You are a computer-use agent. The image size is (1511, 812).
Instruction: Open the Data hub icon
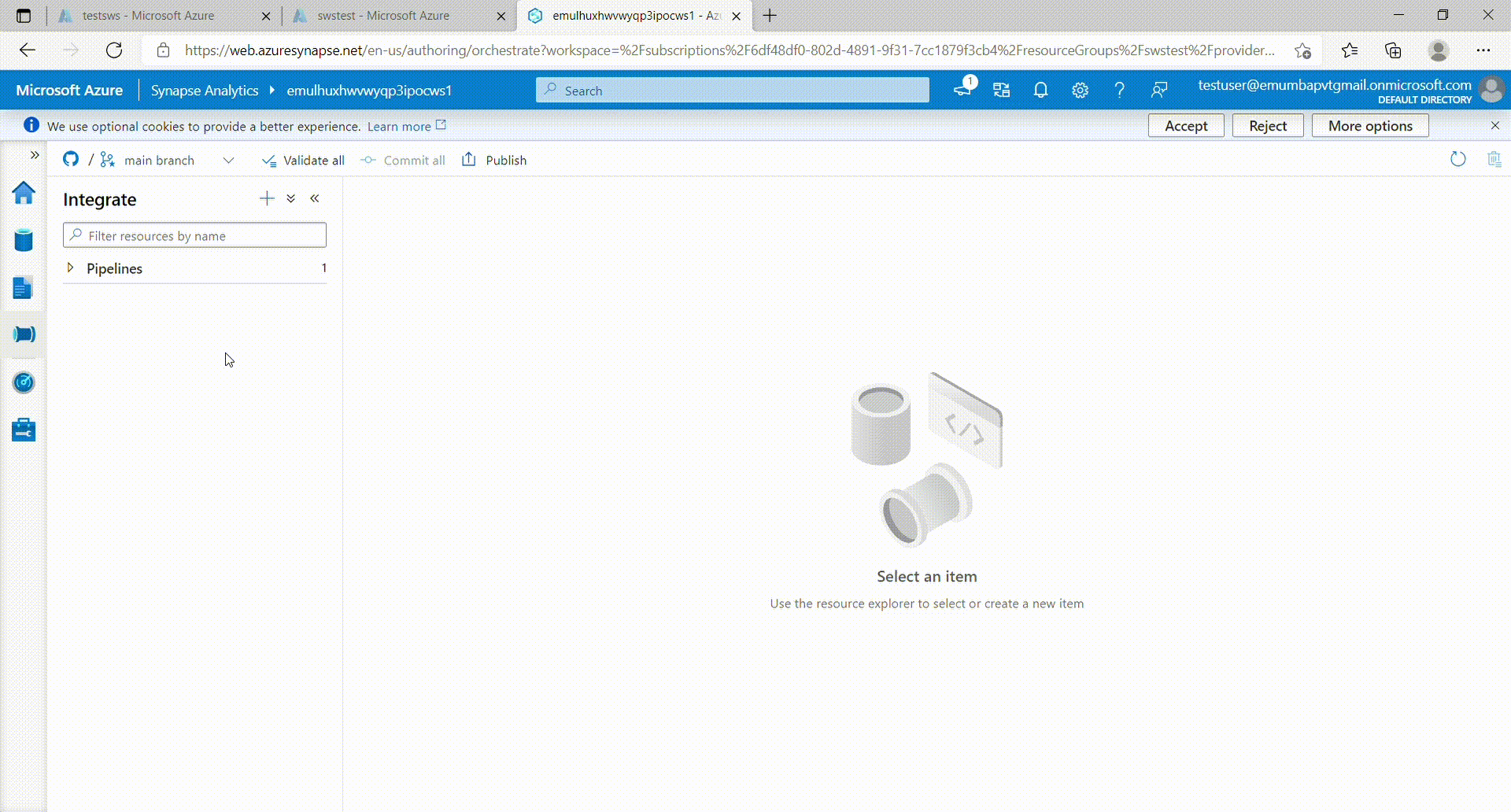(x=24, y=241)
